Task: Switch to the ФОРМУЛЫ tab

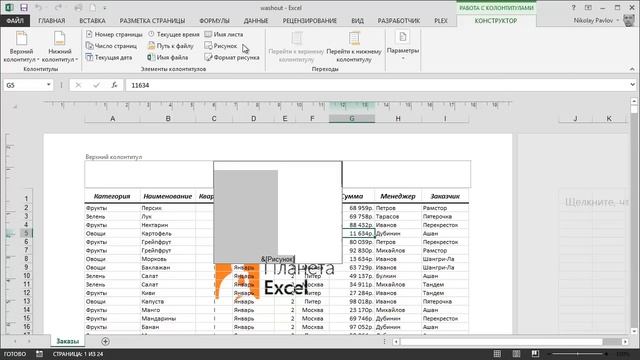Action: (214, 20)
